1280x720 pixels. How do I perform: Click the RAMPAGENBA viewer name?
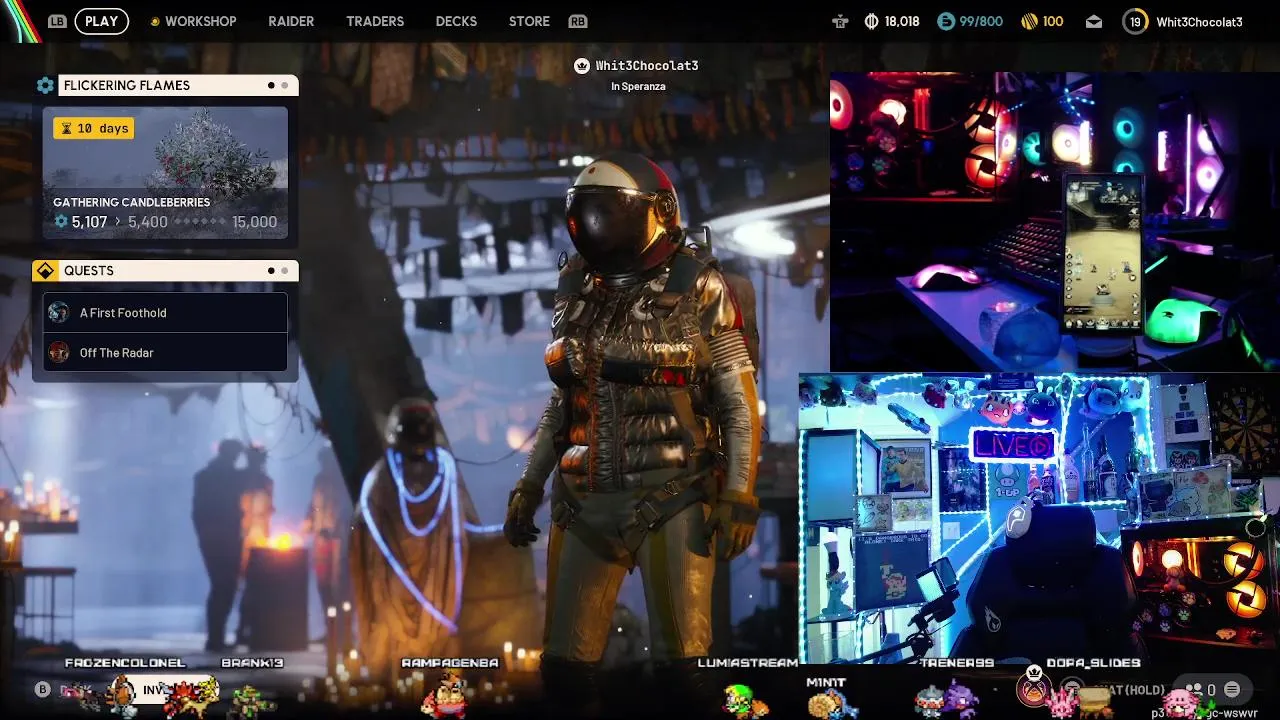click(x=450, y=663)
